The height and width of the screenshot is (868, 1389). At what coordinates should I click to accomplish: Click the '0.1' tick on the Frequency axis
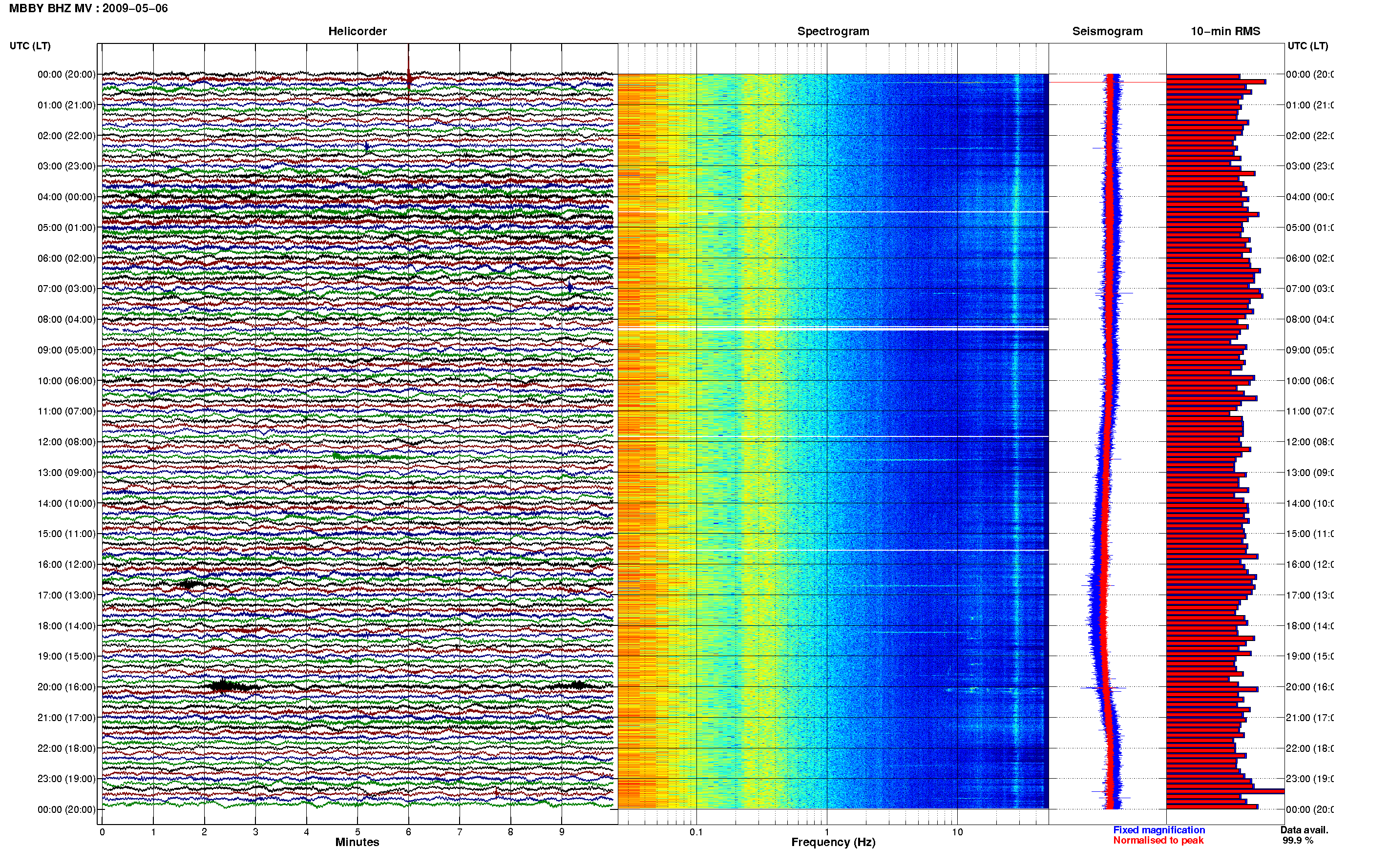tap(696, 832)
